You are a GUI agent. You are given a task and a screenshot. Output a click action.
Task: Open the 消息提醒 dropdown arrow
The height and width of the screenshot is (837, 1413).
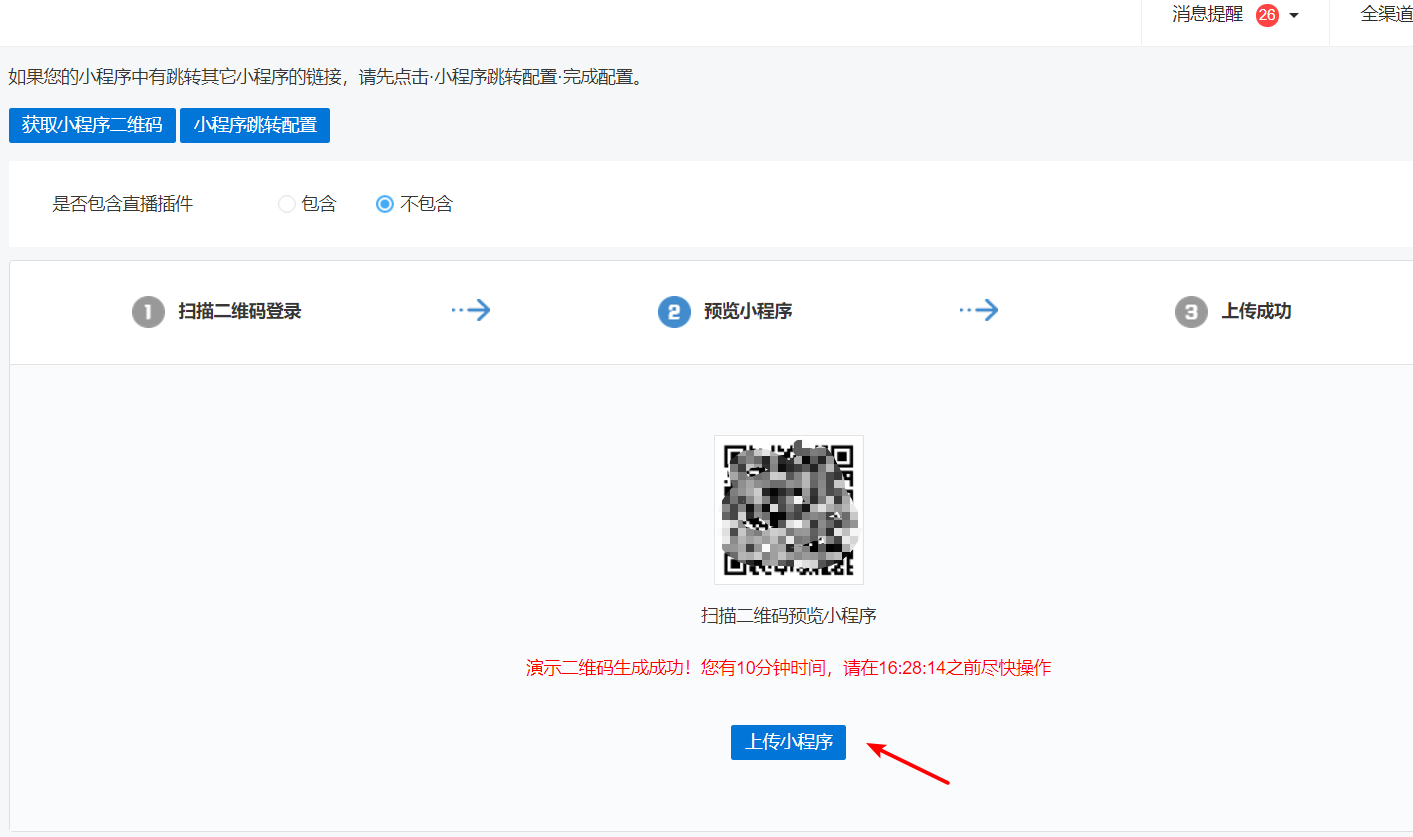[x=1294, y=15]
